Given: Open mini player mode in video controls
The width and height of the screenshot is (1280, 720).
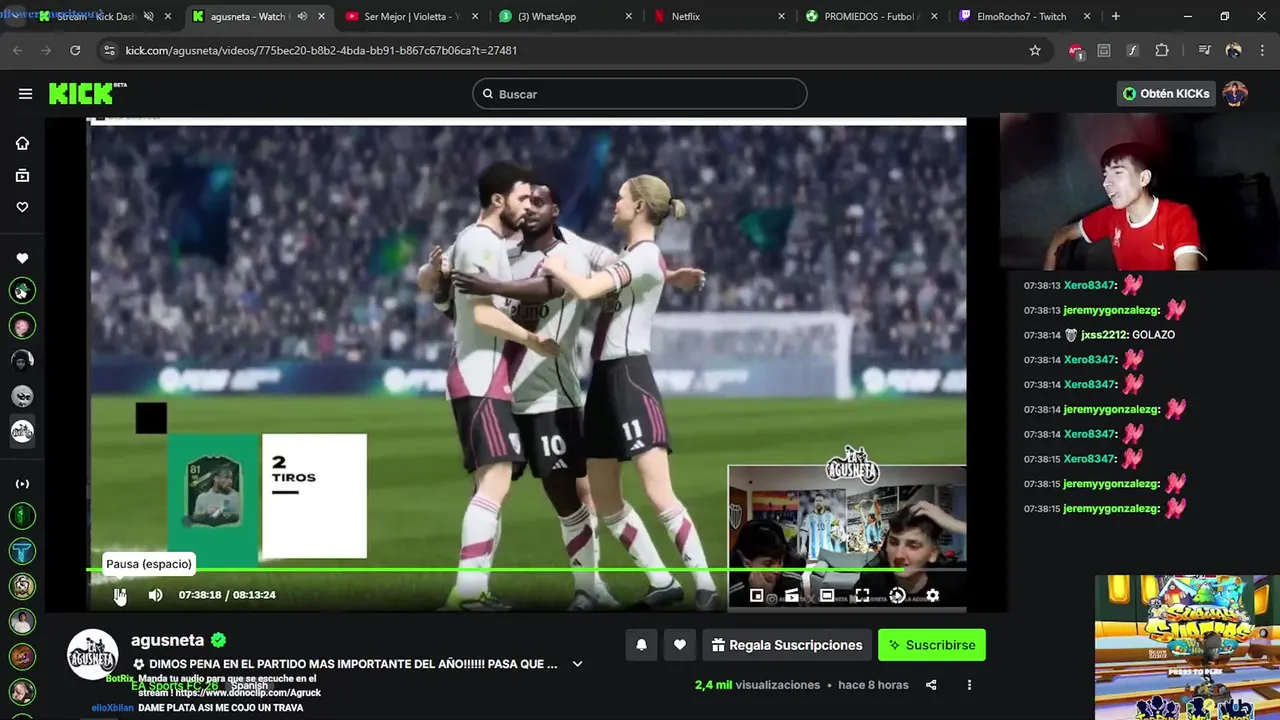Looking at the screenshot, I should [757, 595].
